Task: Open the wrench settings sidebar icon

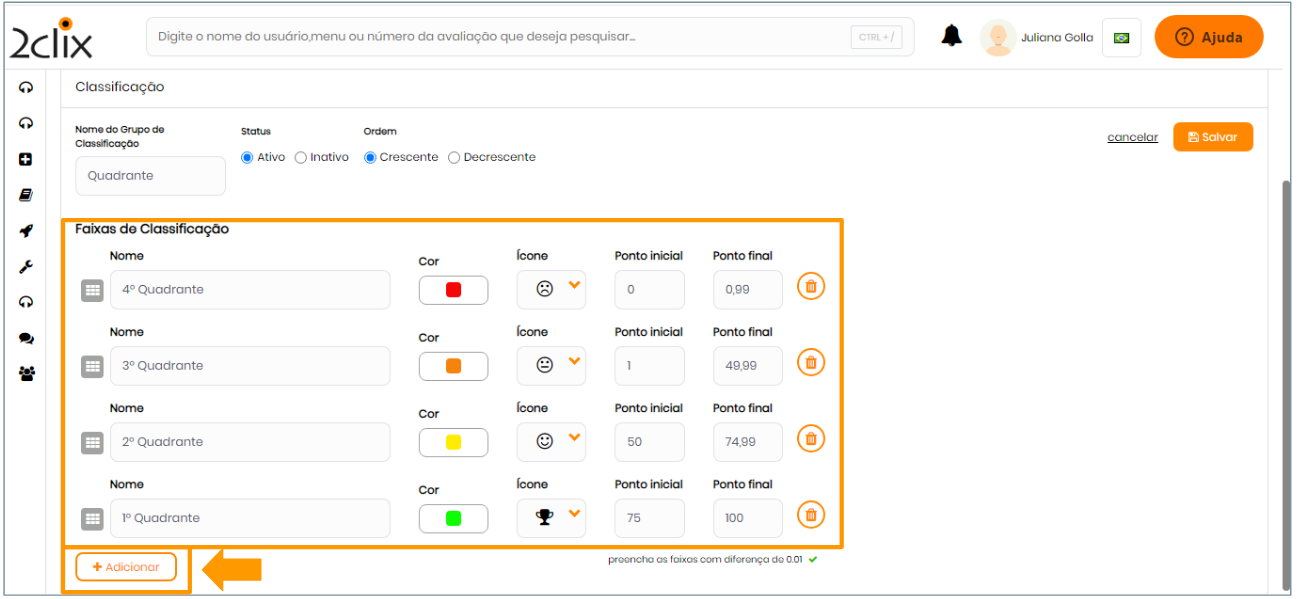Action: point(26,267)
